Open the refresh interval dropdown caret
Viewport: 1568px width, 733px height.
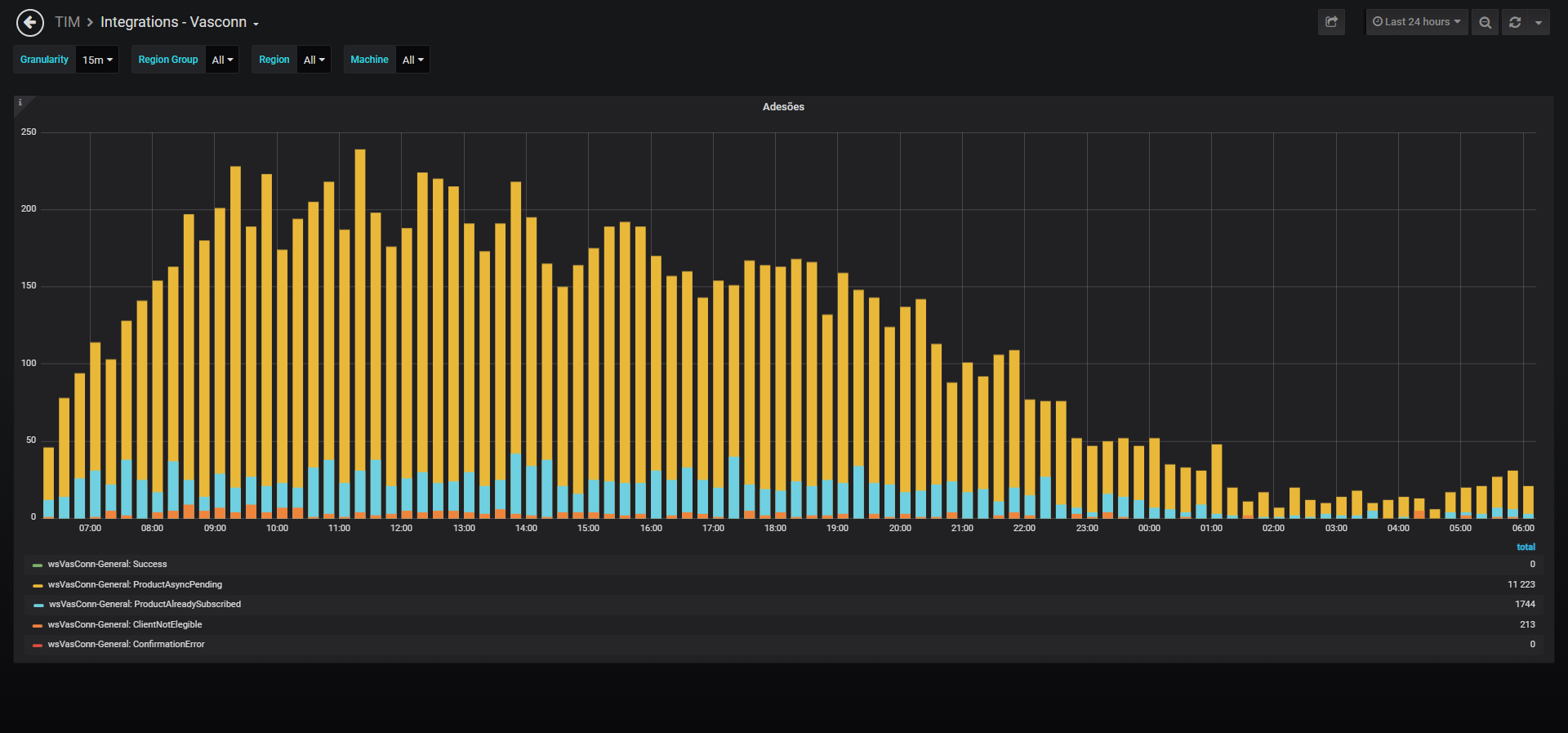point(1539,22)
